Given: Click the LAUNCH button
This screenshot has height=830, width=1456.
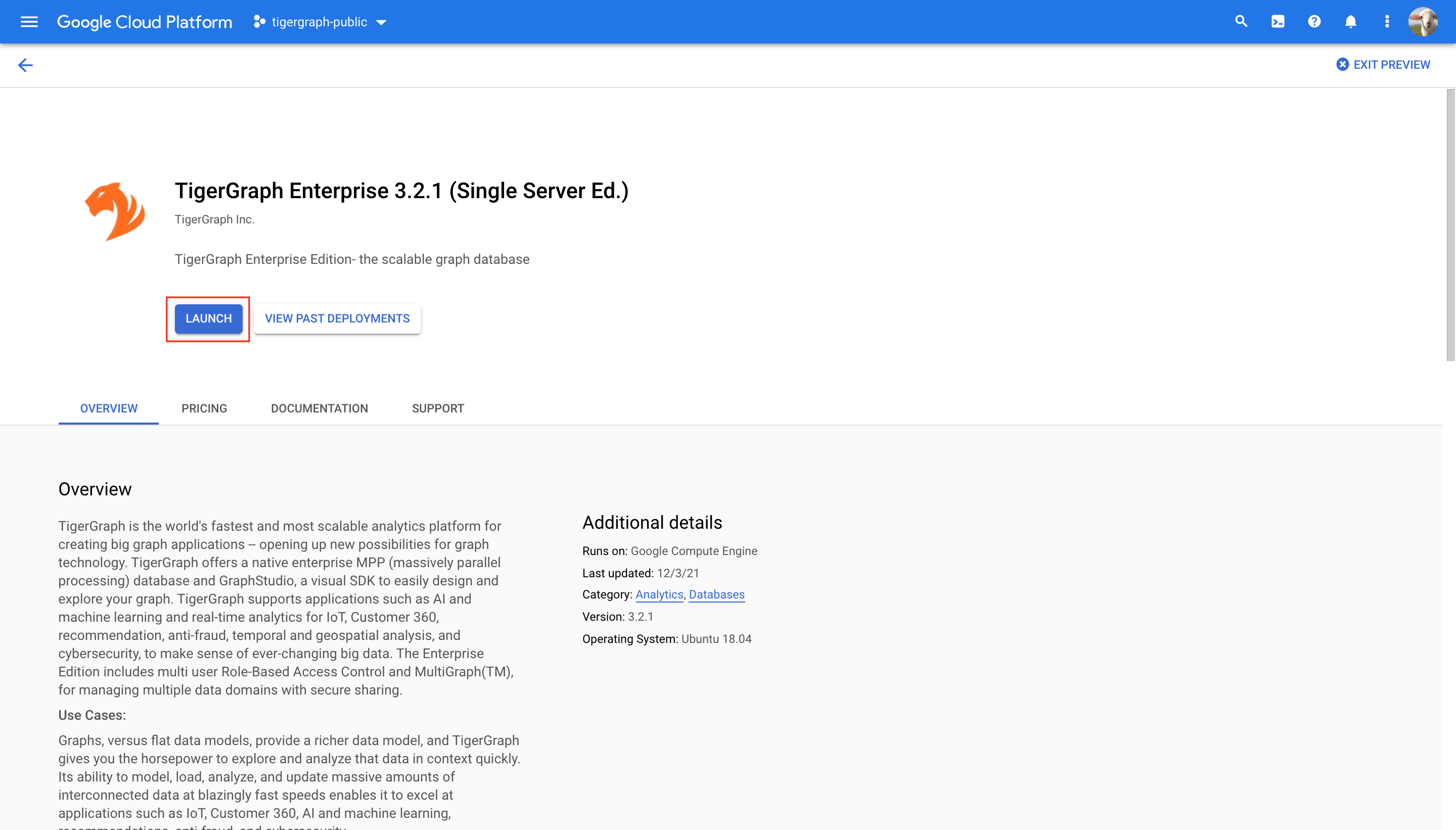Looking at the screenshot, I should [207, 318].
